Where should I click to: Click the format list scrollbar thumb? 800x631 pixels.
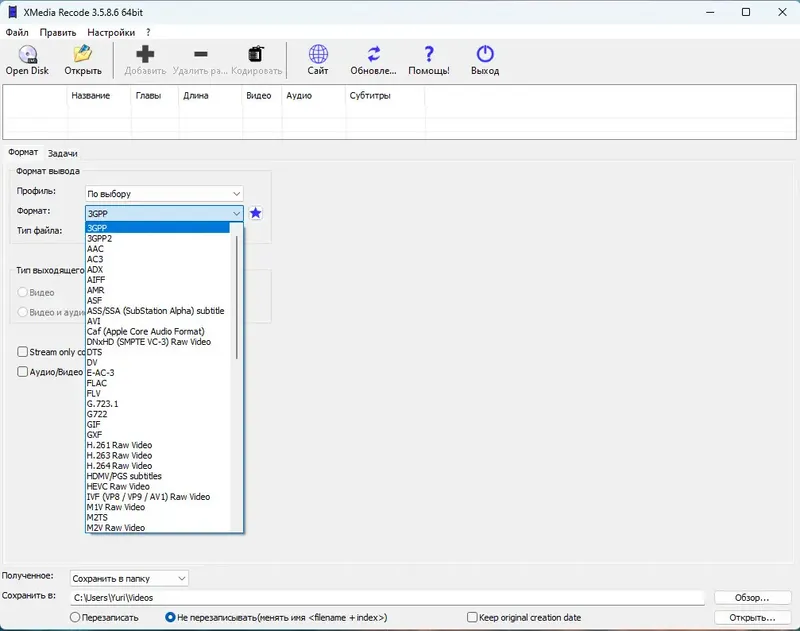point(237,297)
